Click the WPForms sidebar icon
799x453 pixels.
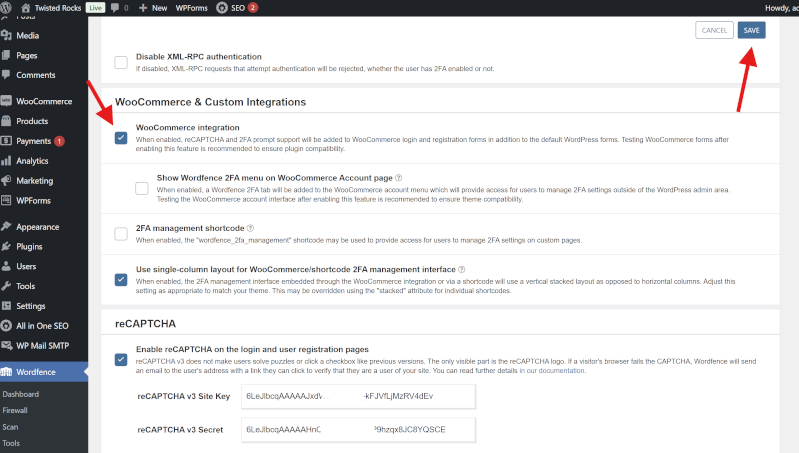click(x=6, y=200)
